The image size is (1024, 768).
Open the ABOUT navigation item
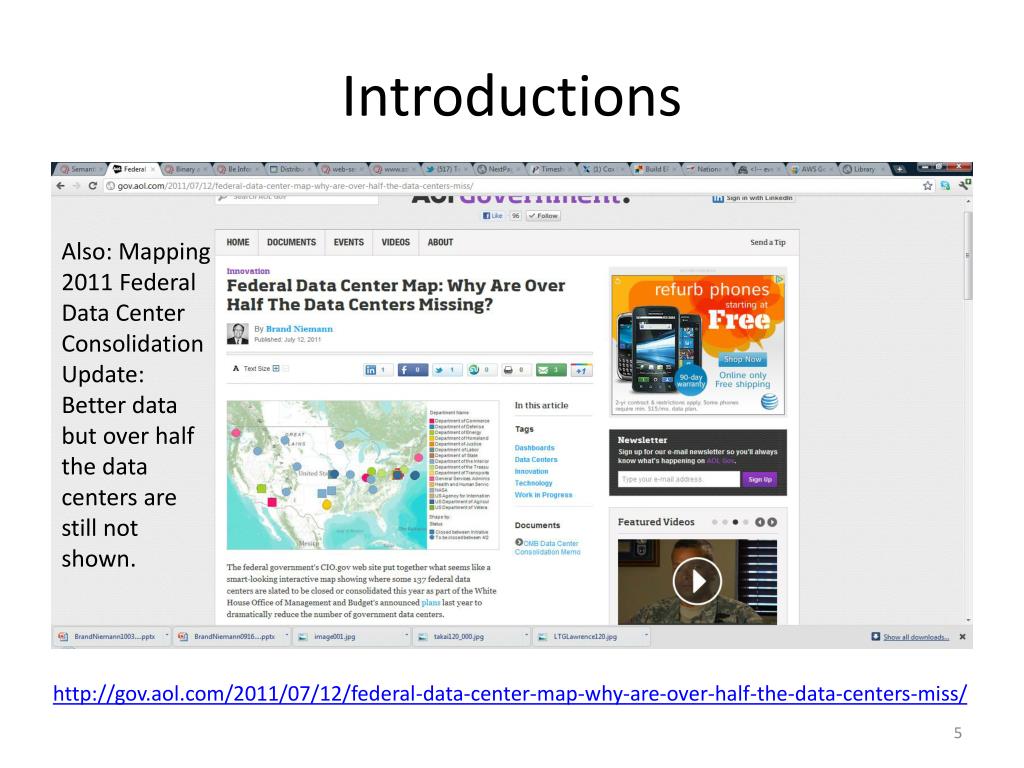[440, 242]
